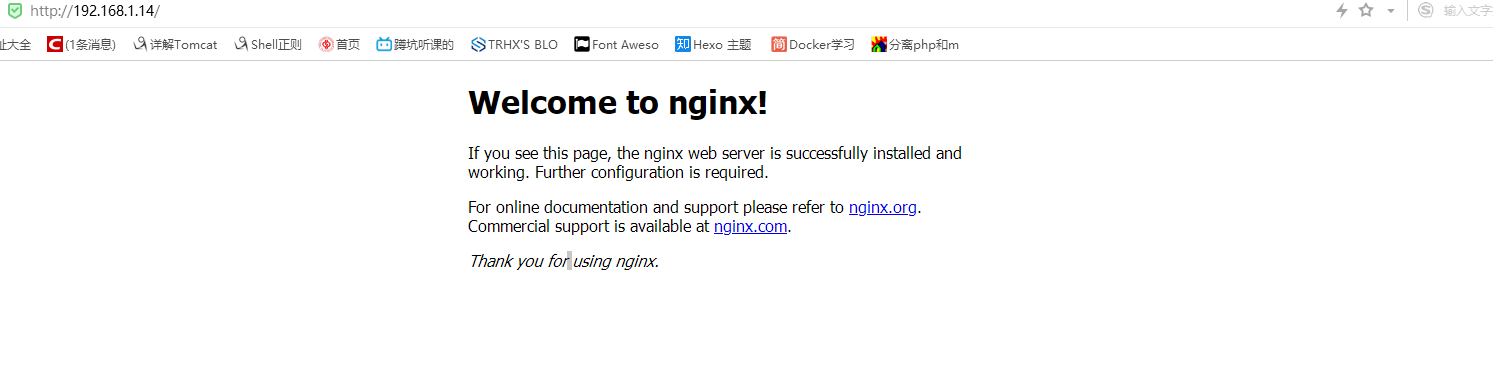
Task: Click the 'Thank you for using nginx.' text
Action: point(564,262)
